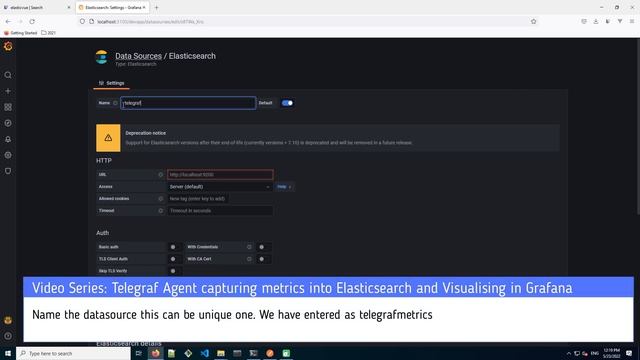Viewport: 640px width, 360px height.
Task: Open the Getting Started bookmark
Action: point(20,33)
